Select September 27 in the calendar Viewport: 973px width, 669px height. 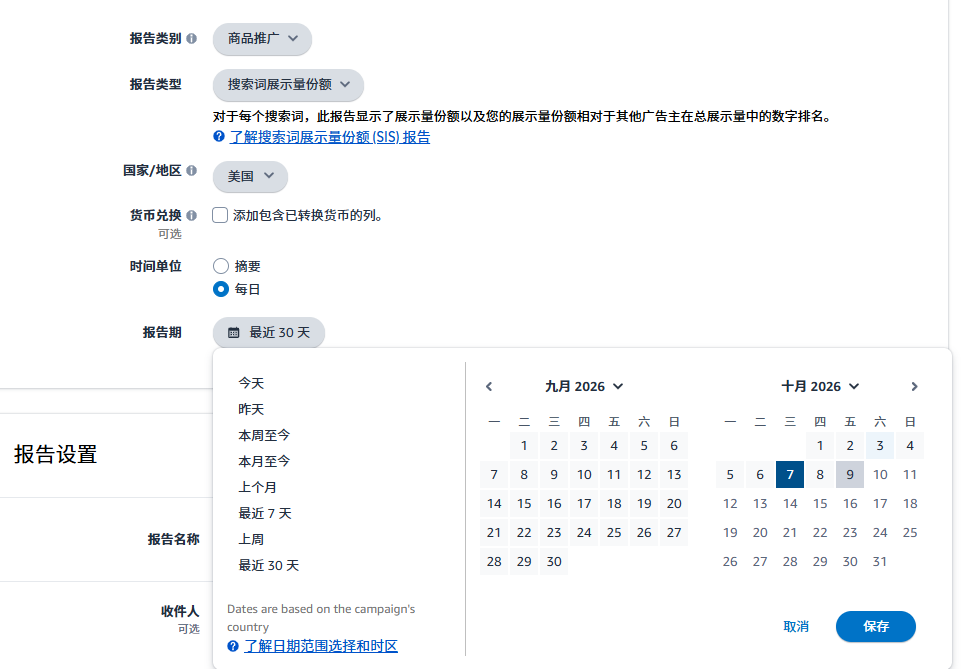(x=674, y=532)
